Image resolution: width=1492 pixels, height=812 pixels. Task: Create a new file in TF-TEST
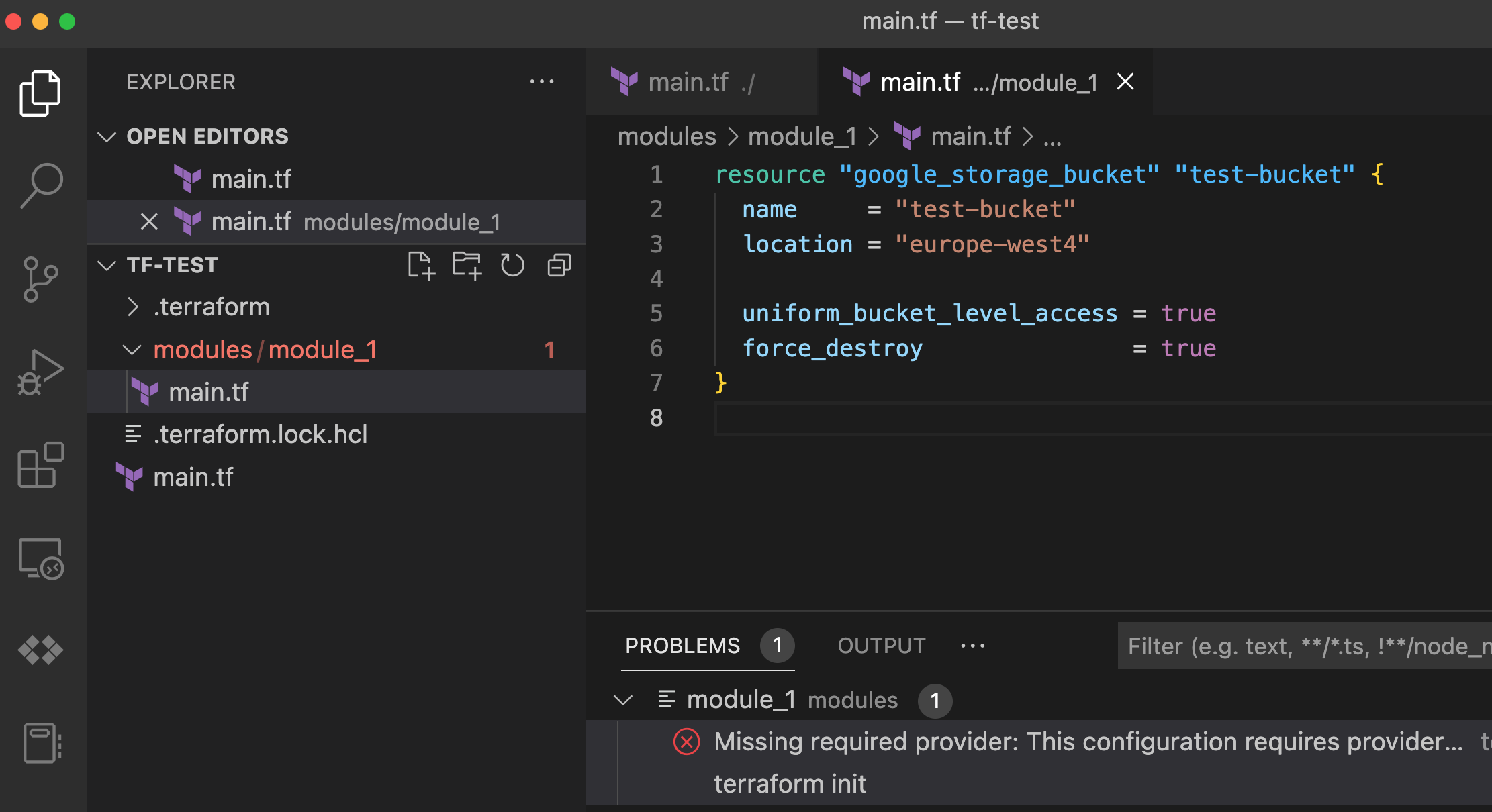click(422, 265)
